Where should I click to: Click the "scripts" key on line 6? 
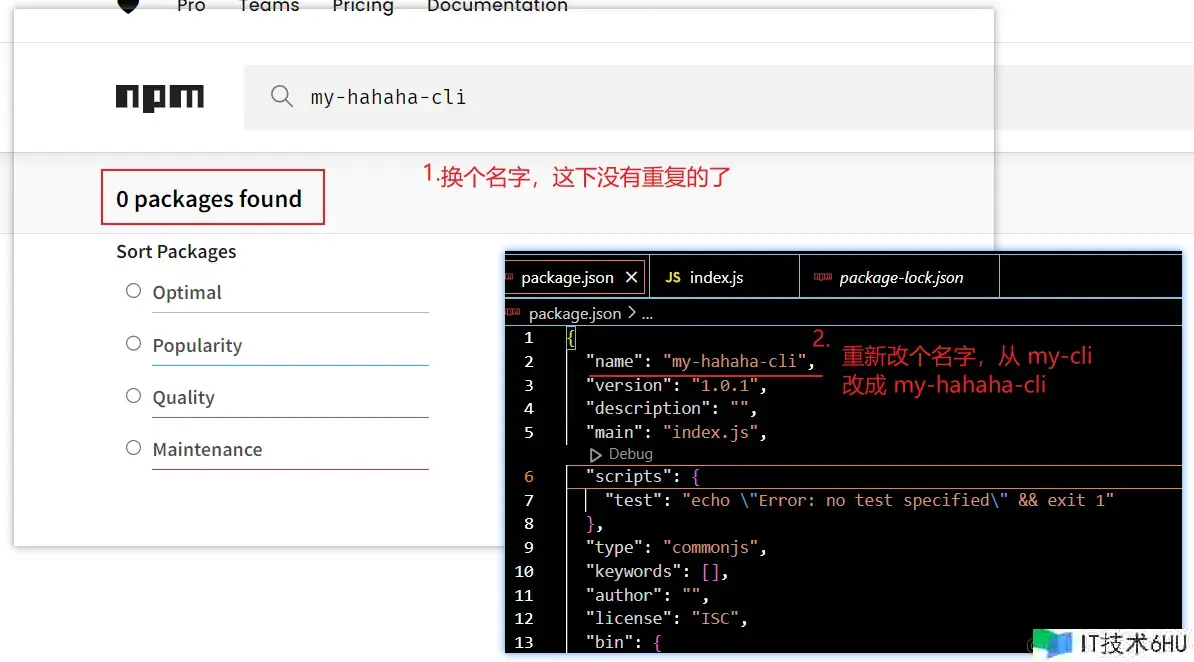pyautogui.click(x=628, y=476)
